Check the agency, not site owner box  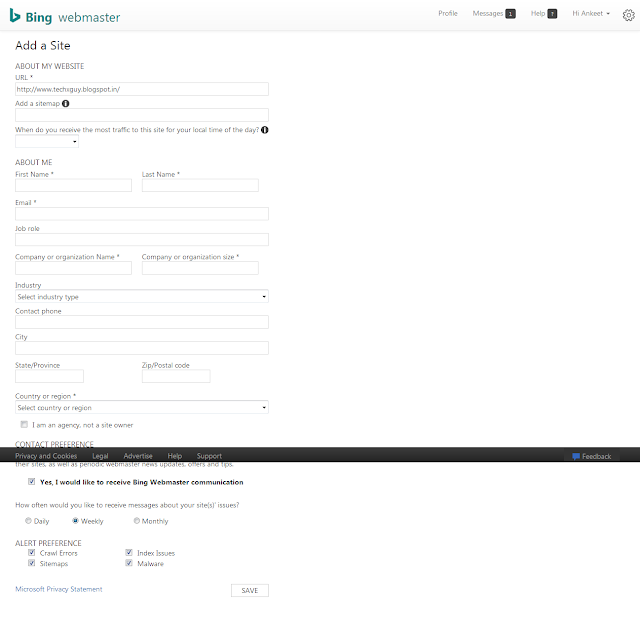pos(24,425)
